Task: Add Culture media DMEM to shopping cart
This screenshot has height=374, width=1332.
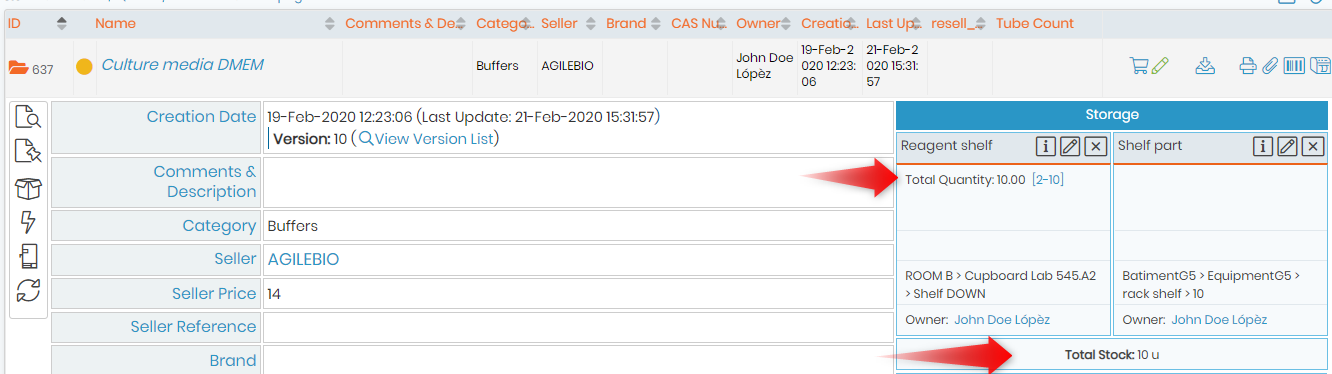Action: click(1139, 66)
